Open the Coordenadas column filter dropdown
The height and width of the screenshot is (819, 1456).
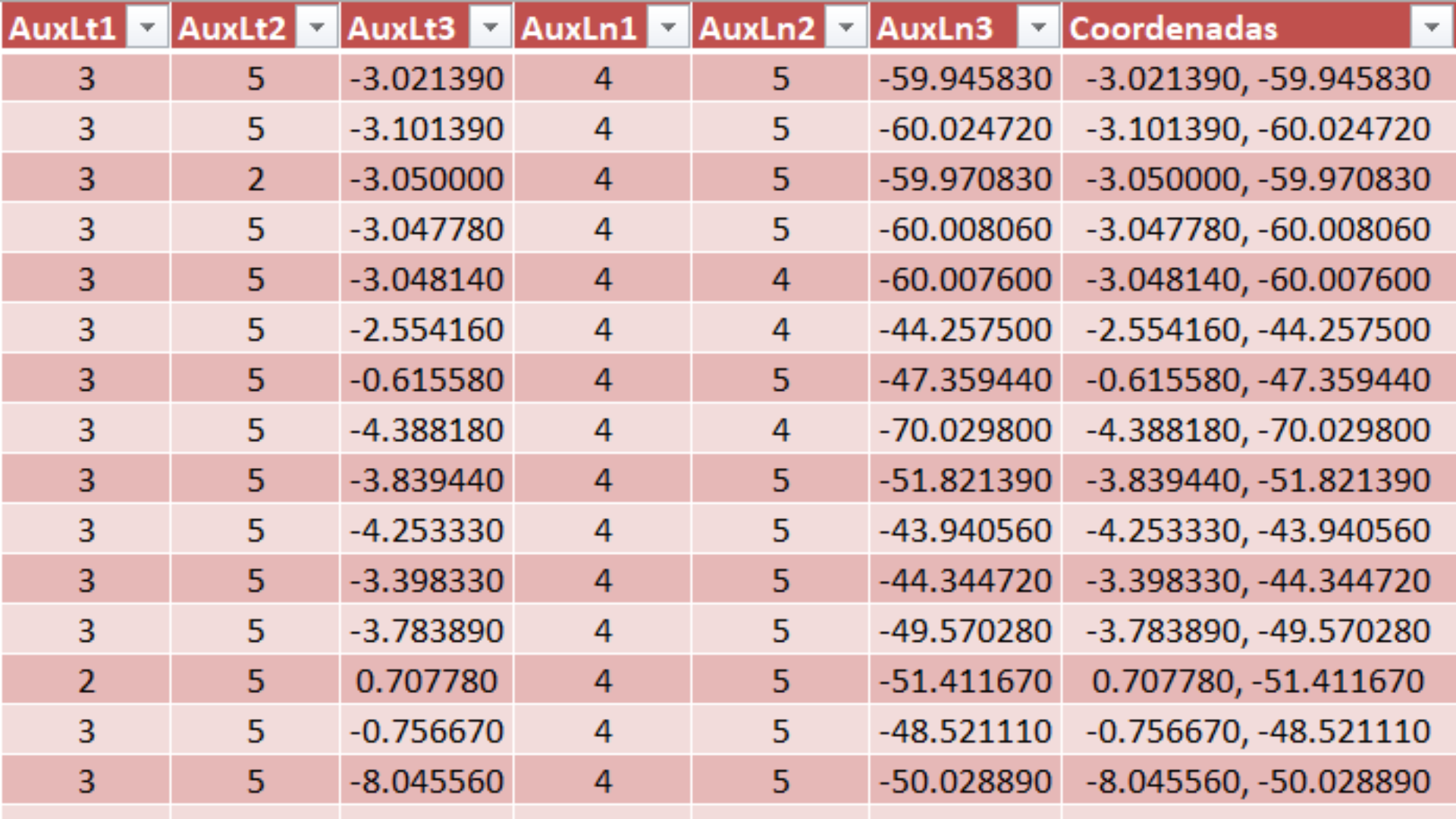[x=1432, y=29]
